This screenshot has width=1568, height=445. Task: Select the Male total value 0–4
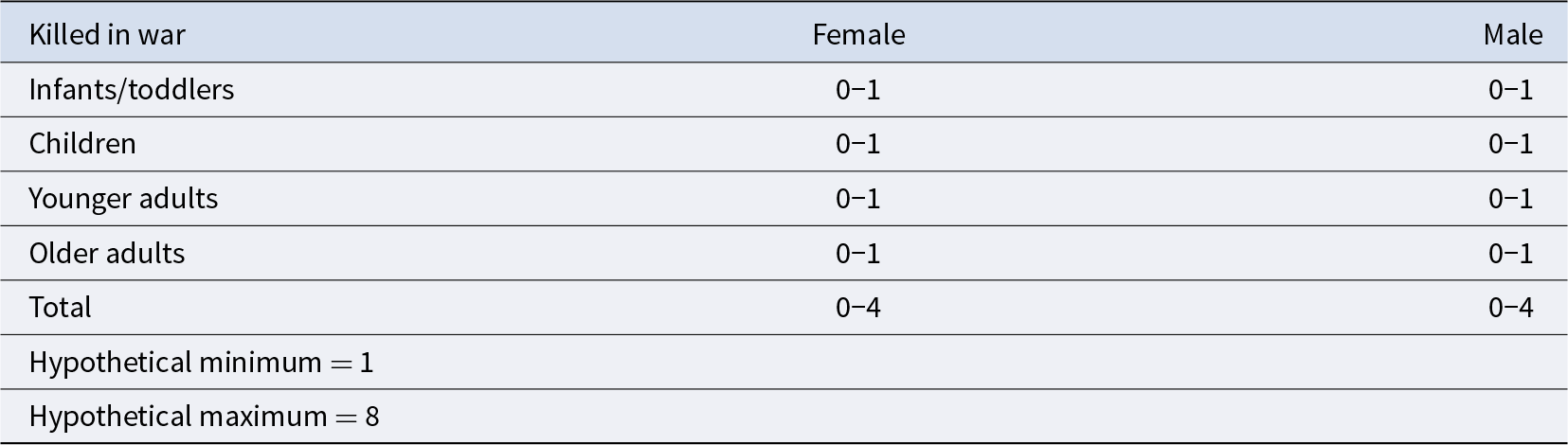coord(1510,308)
